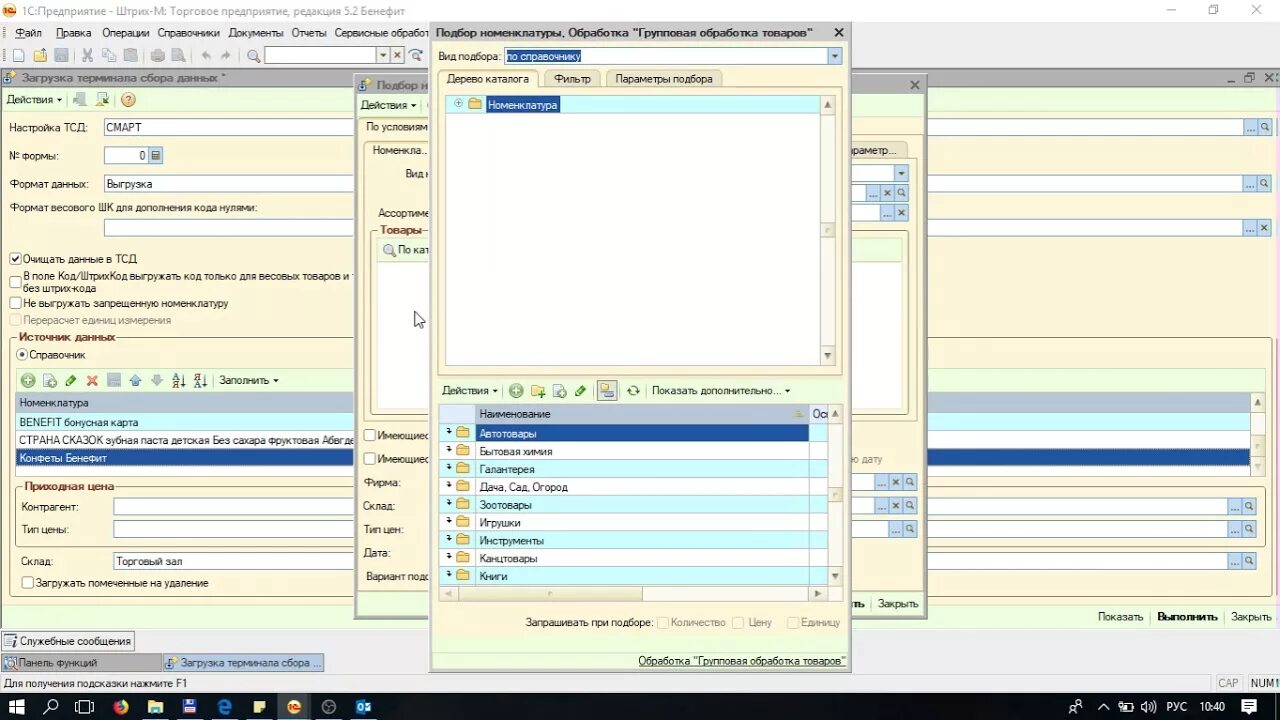1280x720 pixels.
Task: Check the Цену checkbox in Запрашивать при подборе
Action: click(x=739, y=622)
